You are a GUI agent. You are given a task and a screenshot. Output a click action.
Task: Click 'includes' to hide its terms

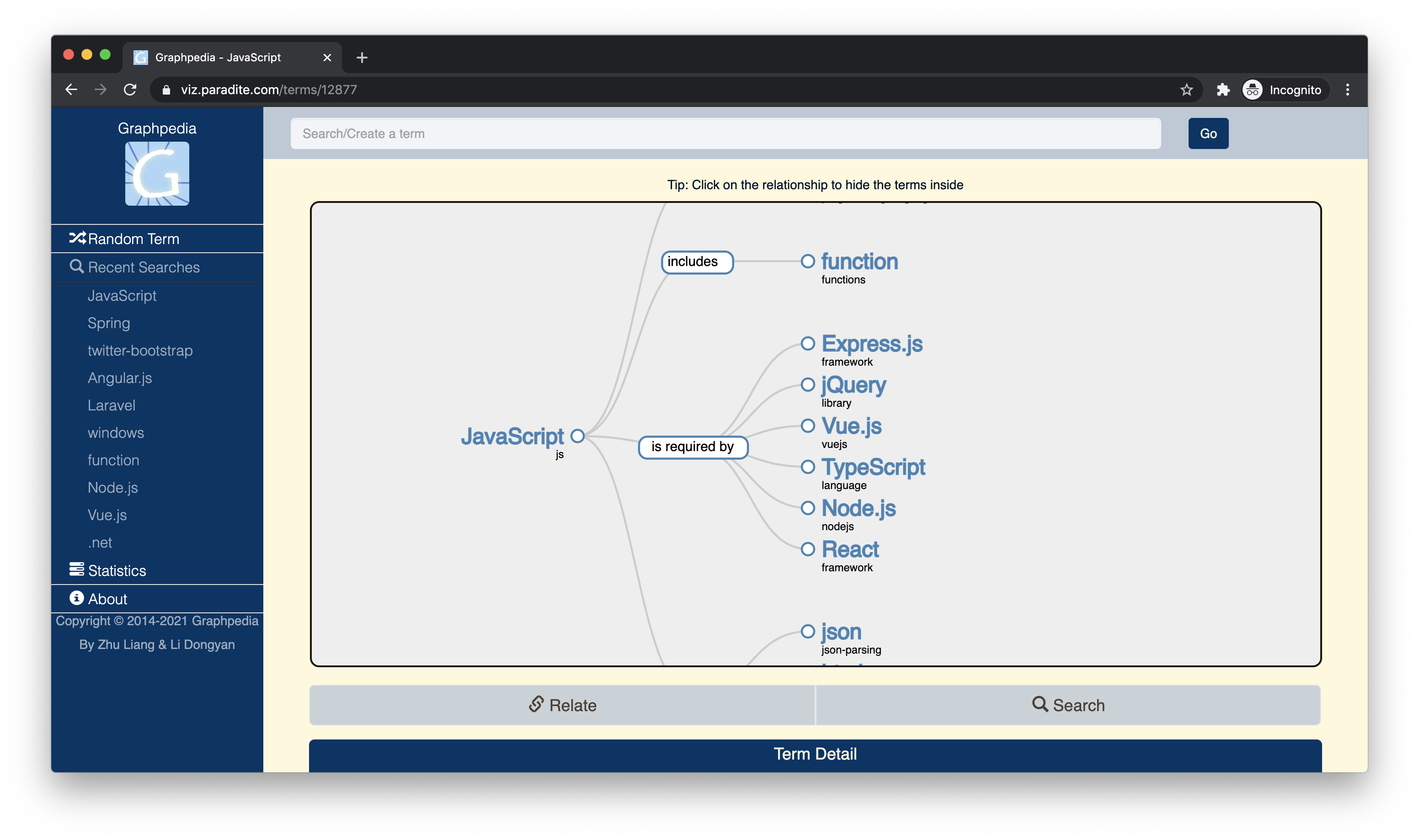(696, 261)
